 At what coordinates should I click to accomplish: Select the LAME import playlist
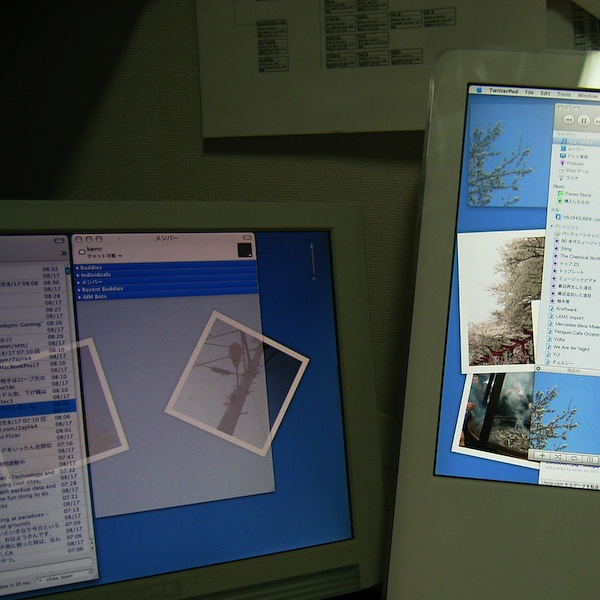(x=566, y=317)
